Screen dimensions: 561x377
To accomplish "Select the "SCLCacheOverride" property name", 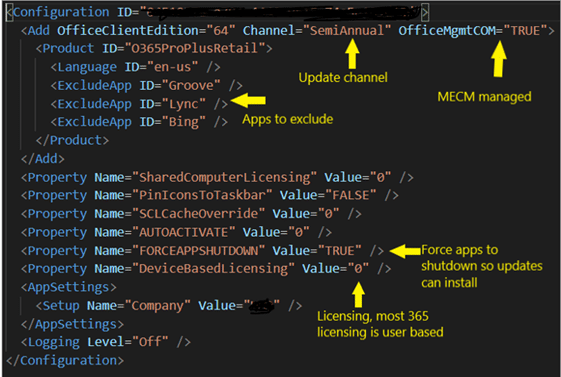I will point(198,214).
